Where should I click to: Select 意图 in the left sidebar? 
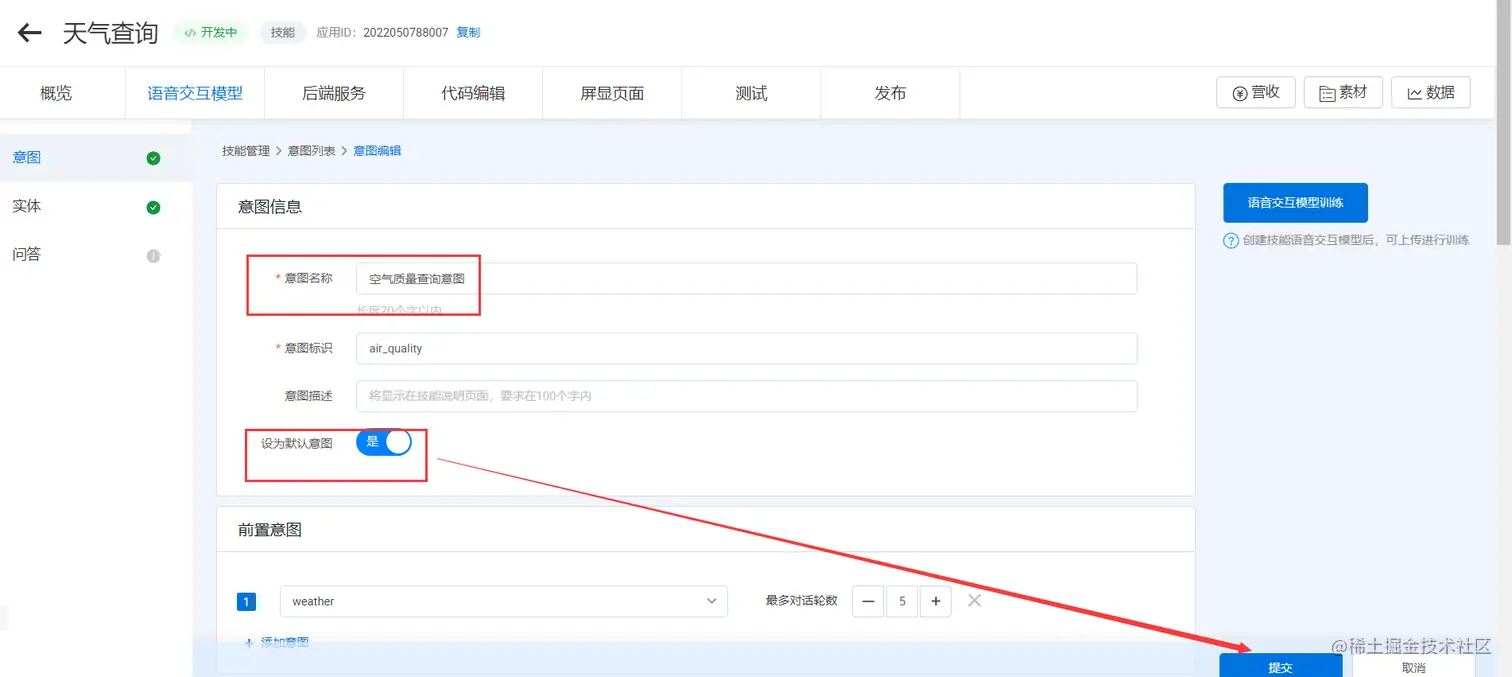point(95,157)
